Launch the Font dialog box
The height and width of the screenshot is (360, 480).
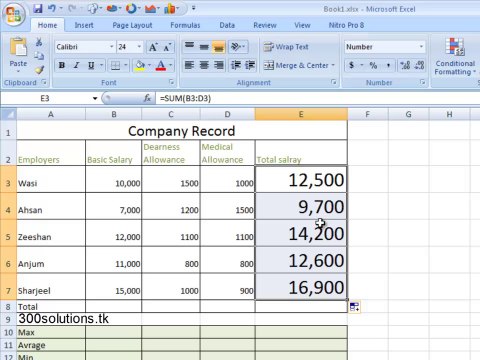[x=171, y=82]
